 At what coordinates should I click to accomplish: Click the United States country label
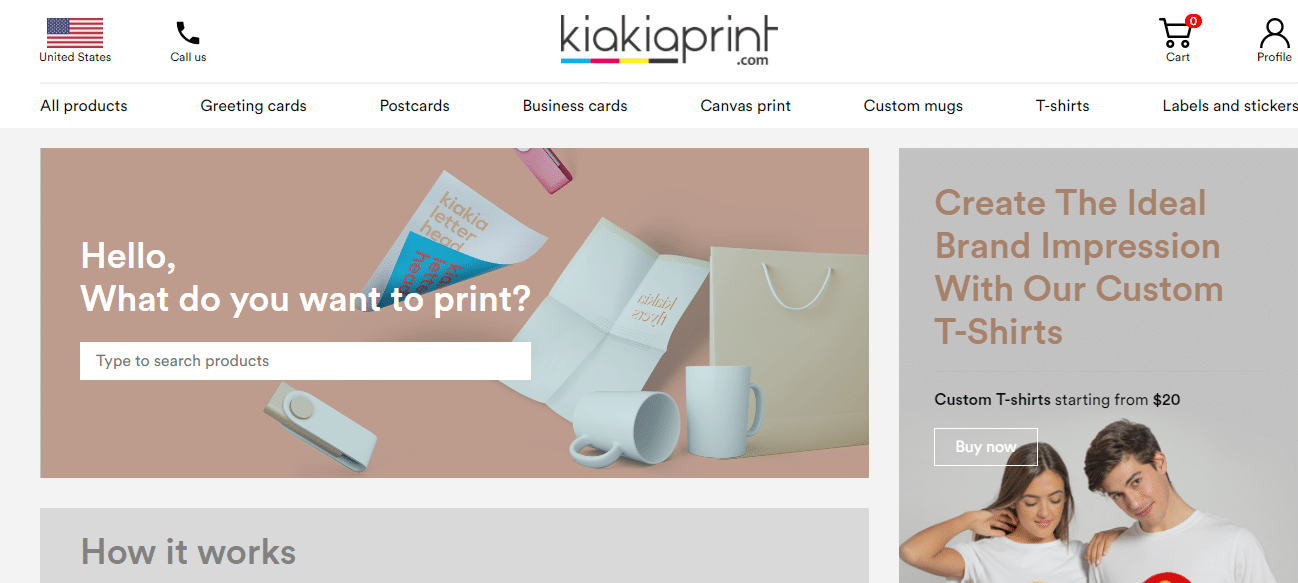(75, 57)
